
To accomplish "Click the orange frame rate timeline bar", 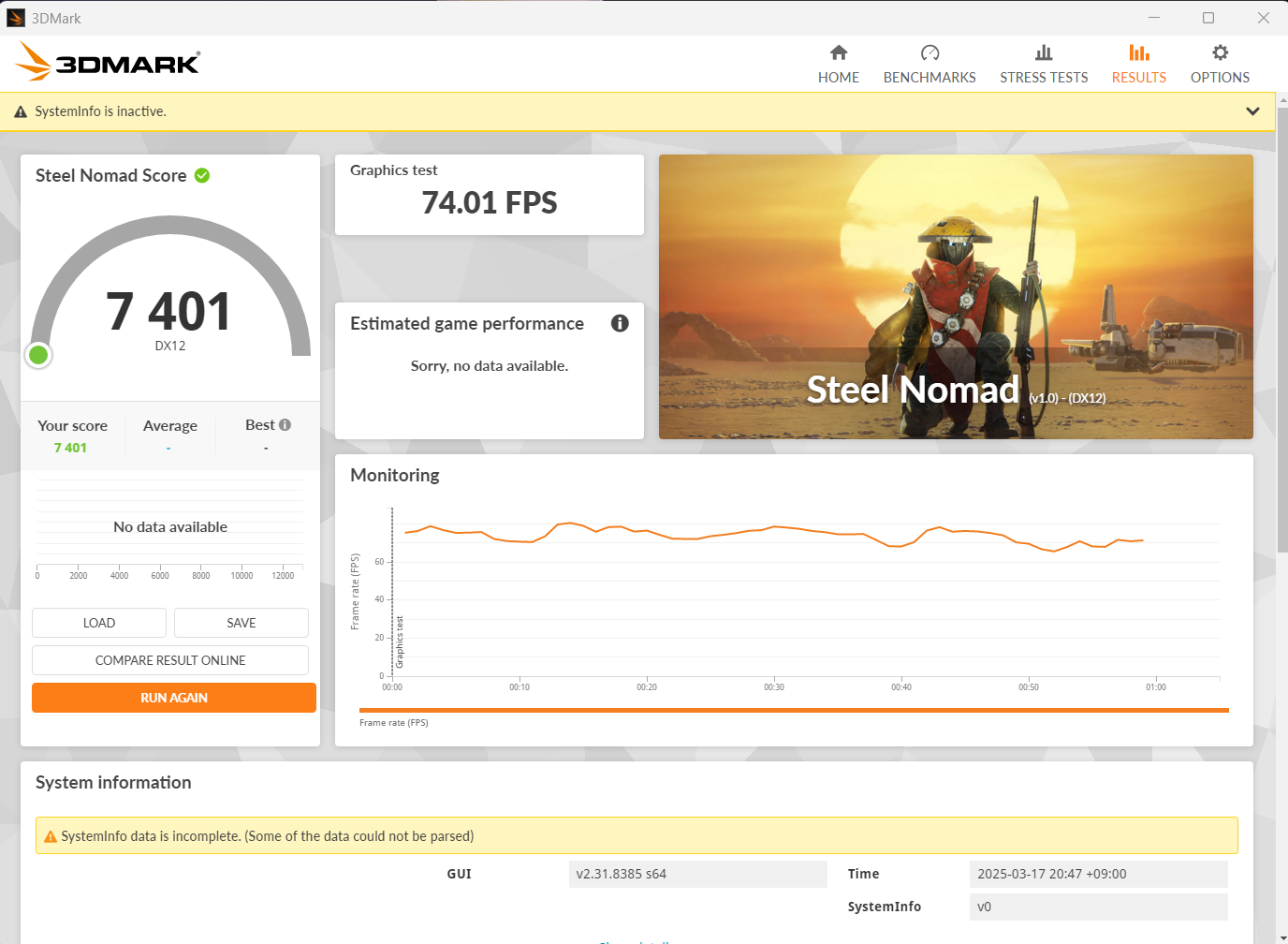I will 794,711.
